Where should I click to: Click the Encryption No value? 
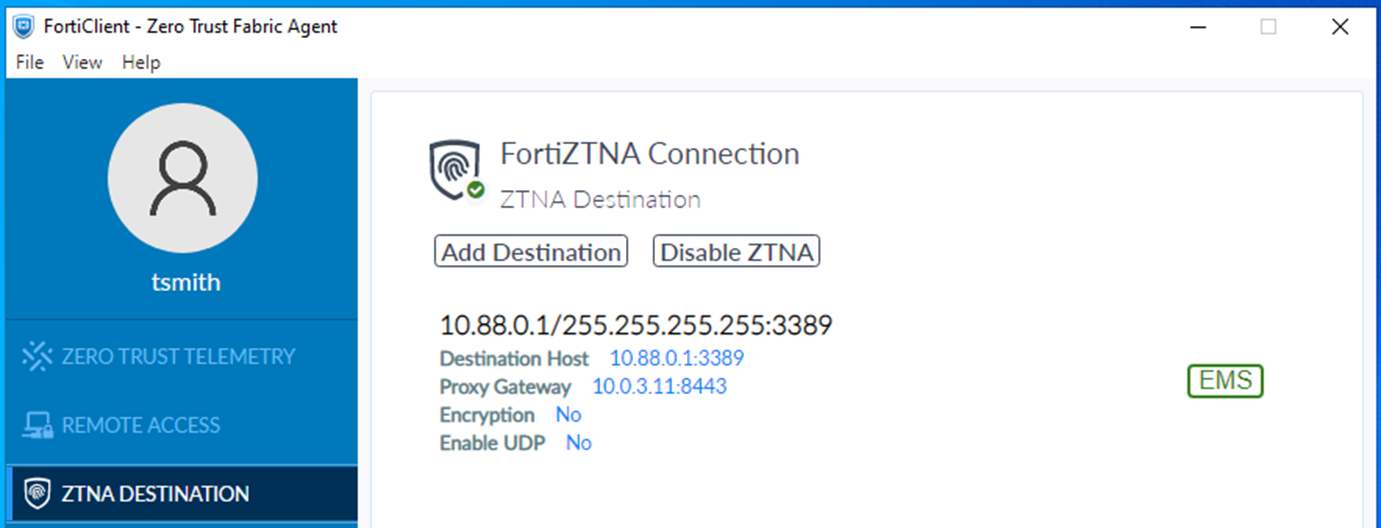(x=568, y=415)
